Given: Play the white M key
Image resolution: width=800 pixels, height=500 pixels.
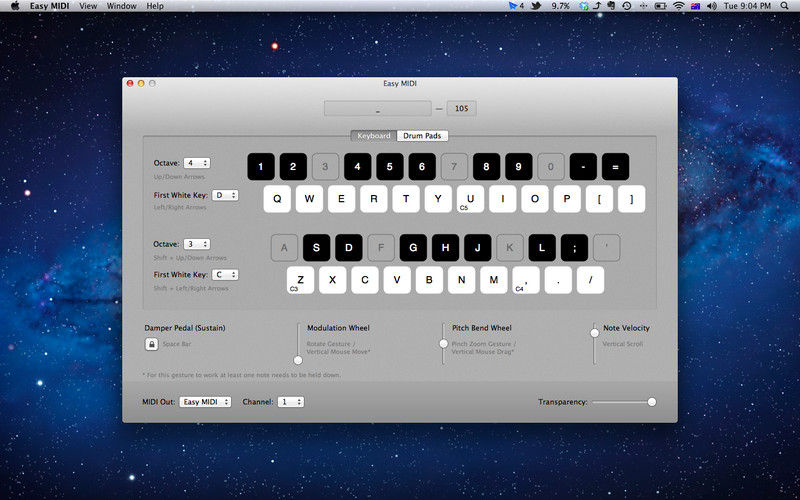Looking at the screenshot, I should click(493, 280).
